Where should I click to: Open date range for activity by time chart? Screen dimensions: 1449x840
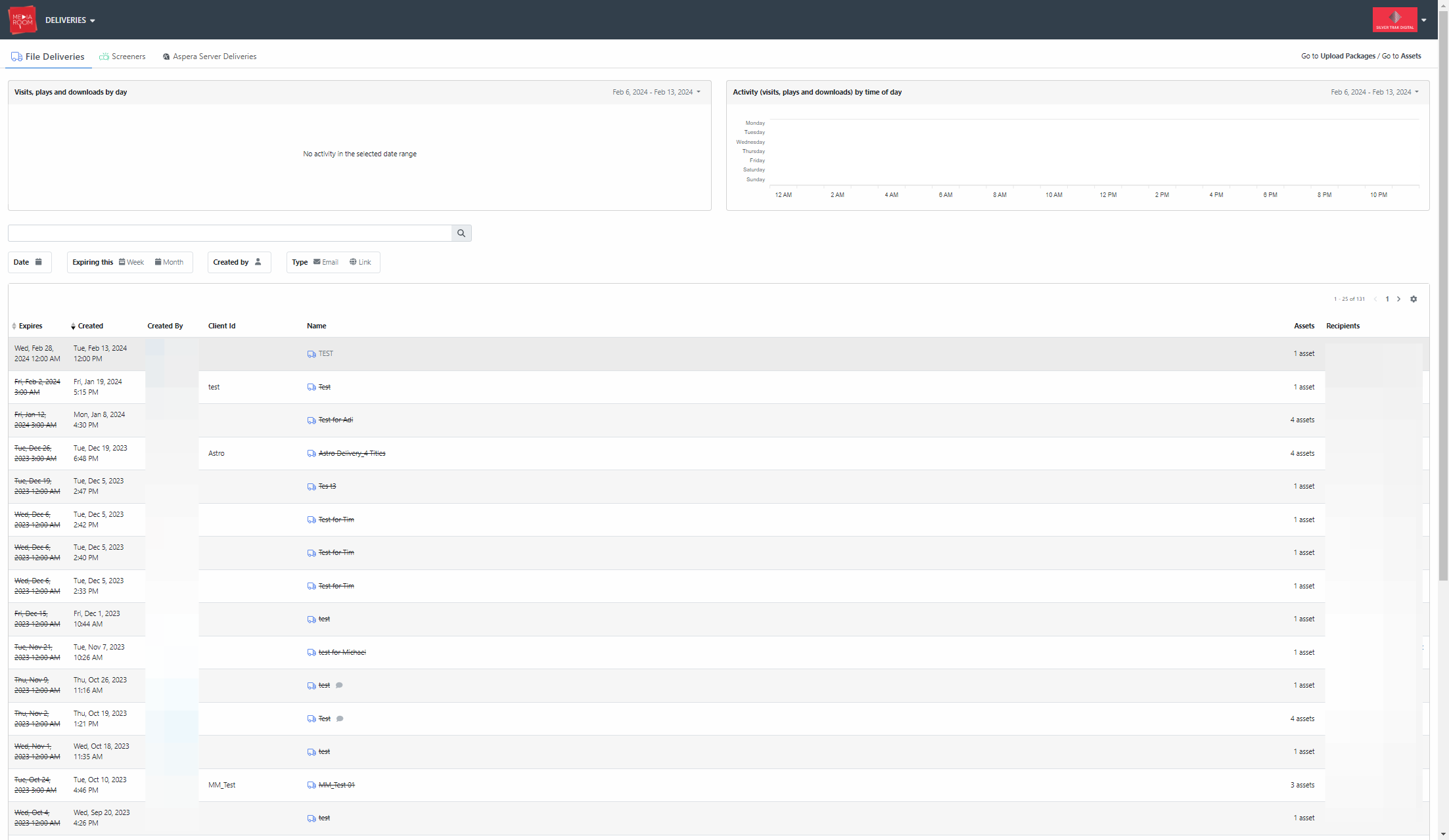1375,92
